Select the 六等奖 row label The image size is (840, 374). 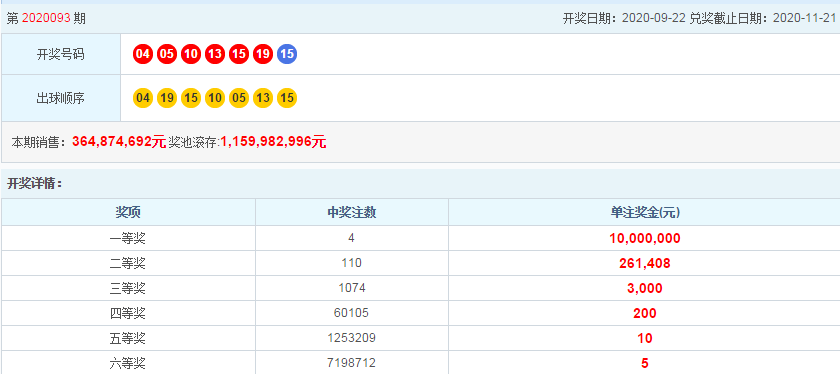tap(128, 363)
